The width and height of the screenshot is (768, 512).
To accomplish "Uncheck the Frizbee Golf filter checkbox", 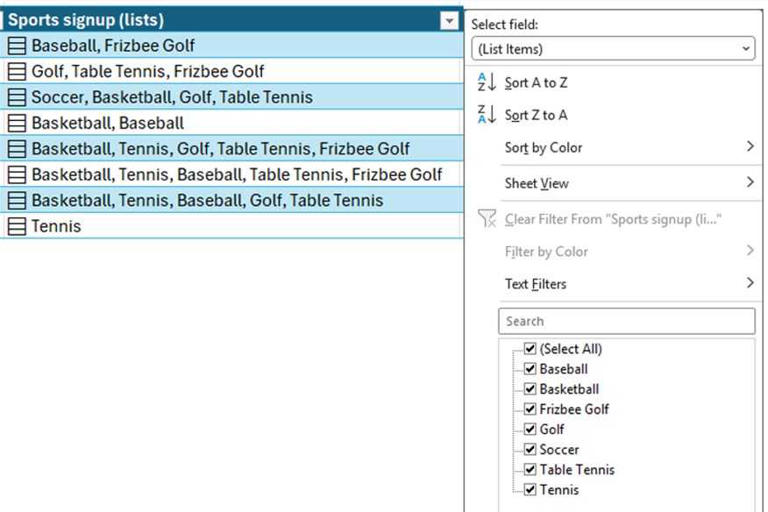I will pyautogui.click(x=529, y=409).
